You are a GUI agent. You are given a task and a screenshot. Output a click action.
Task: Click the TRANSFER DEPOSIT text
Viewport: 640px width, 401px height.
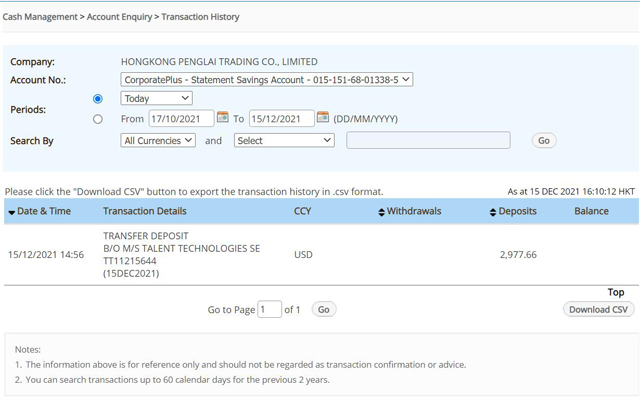coord(146,236)
